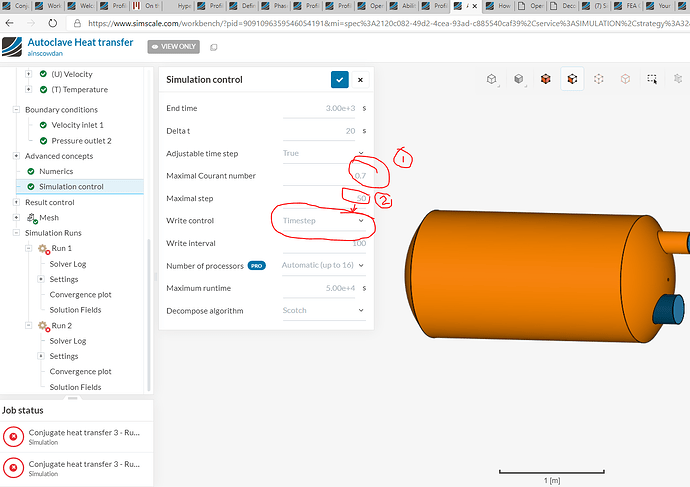Select Pressure outlet 2 boundary condition

[x=81, y=141]
